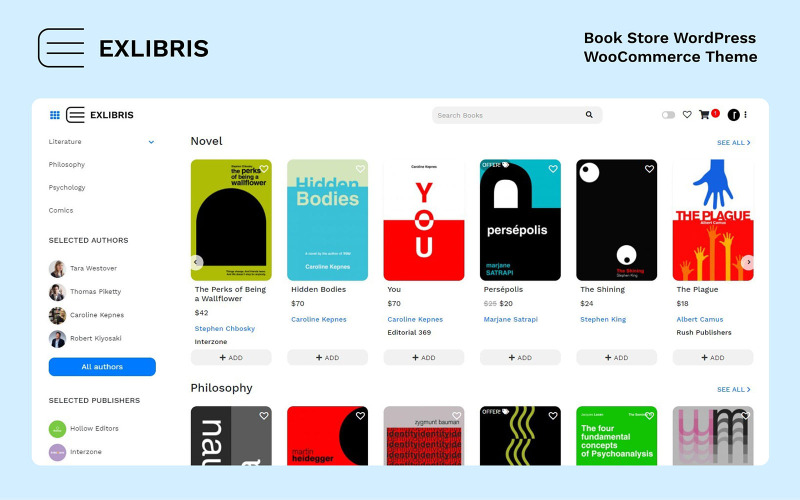
Task: Open the shopping cart icon
Action: pos(704,115)
